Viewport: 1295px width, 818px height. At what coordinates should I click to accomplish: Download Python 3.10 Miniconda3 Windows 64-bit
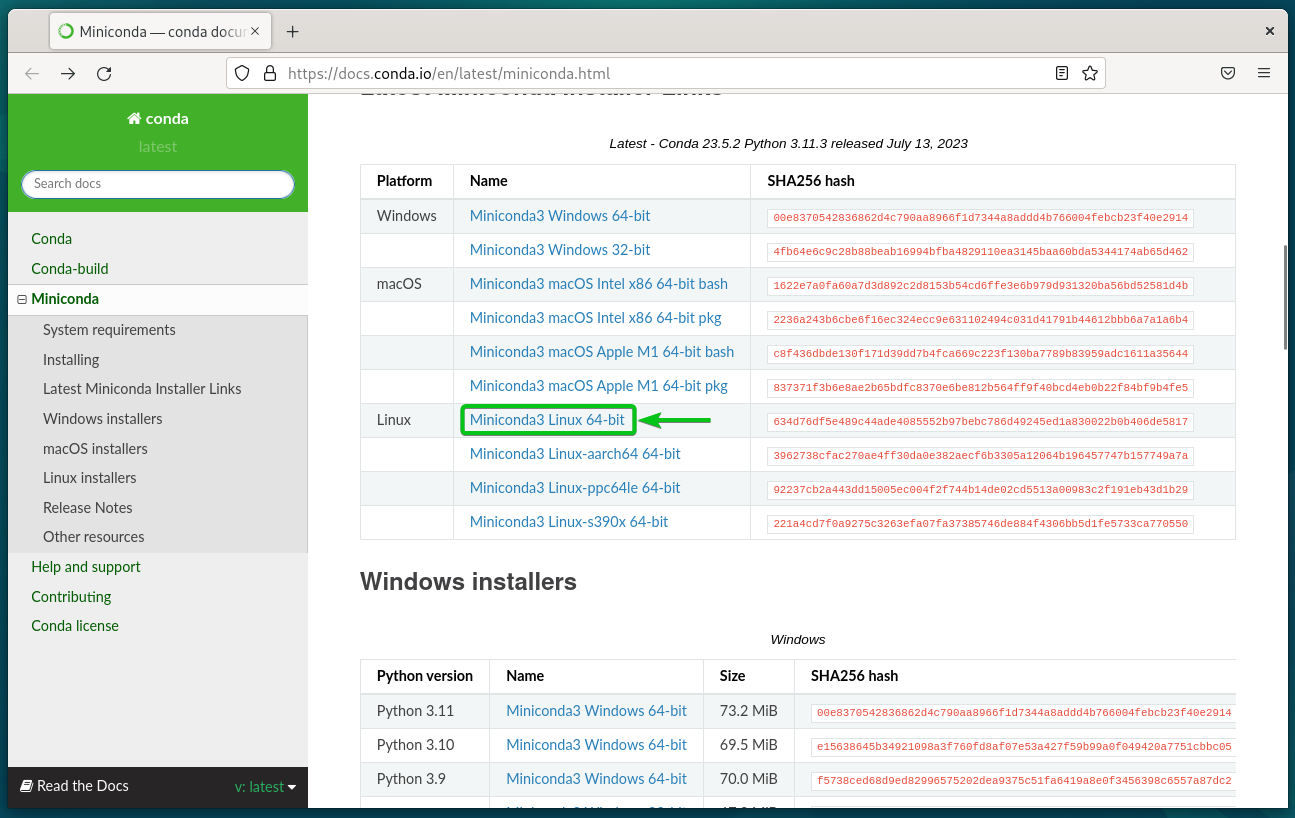[597, 745]
